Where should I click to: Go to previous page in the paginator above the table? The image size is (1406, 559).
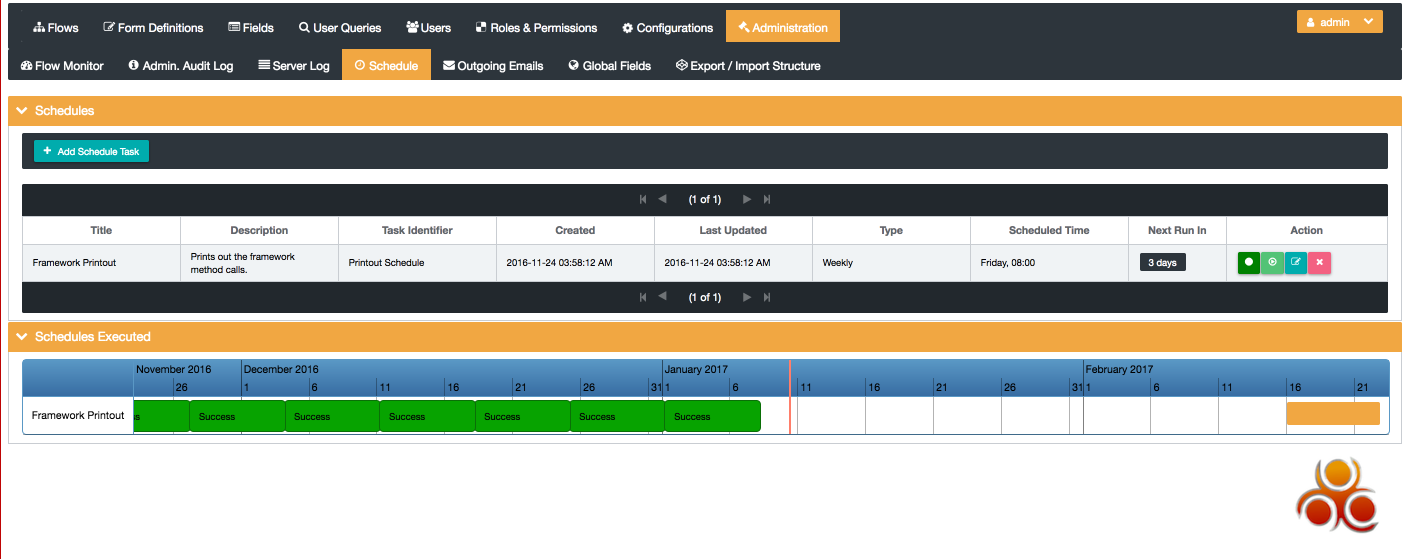click(x=662, y=199)
